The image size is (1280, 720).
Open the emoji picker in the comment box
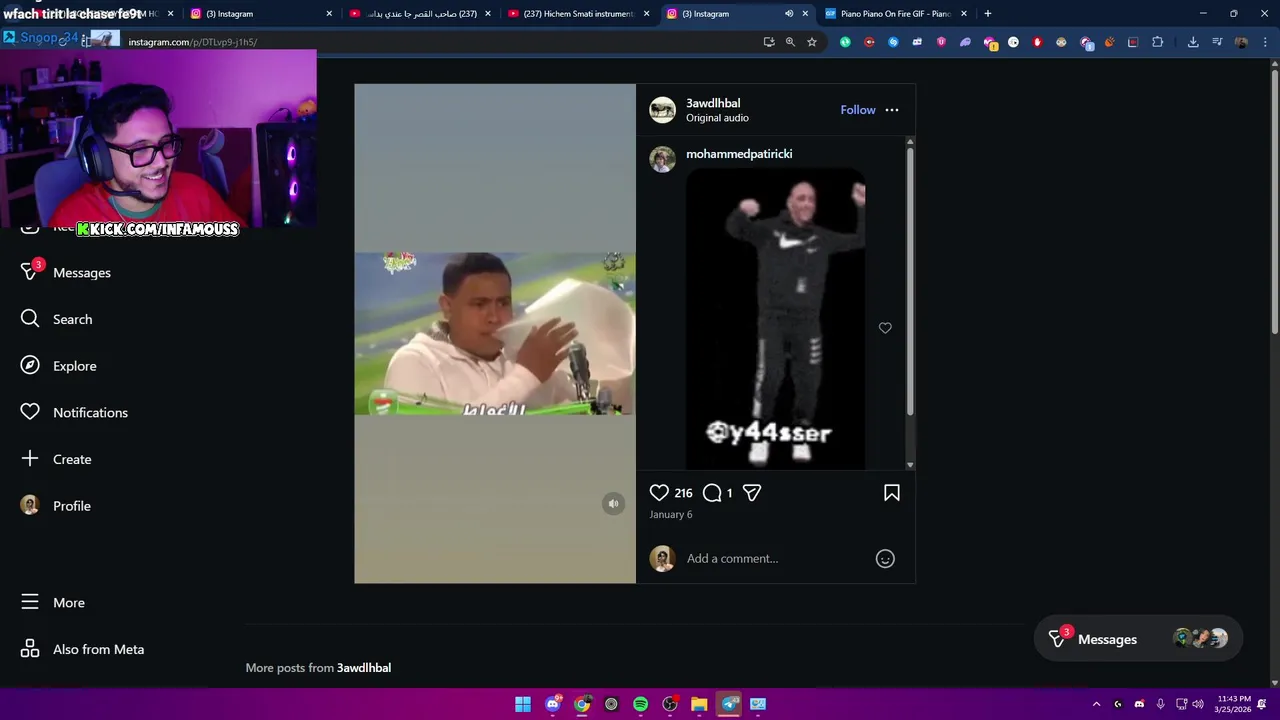click(x=885, y=559)
